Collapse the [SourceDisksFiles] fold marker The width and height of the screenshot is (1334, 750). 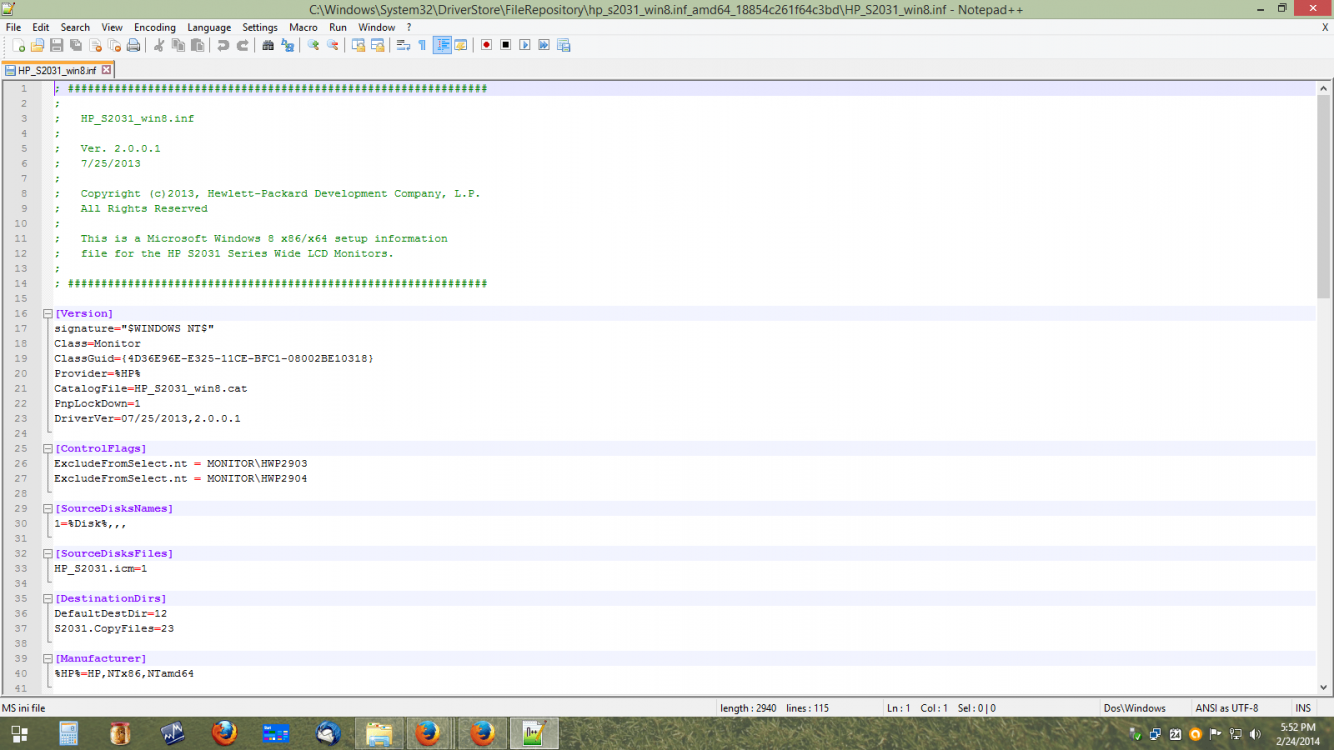[x=47, y=554]
